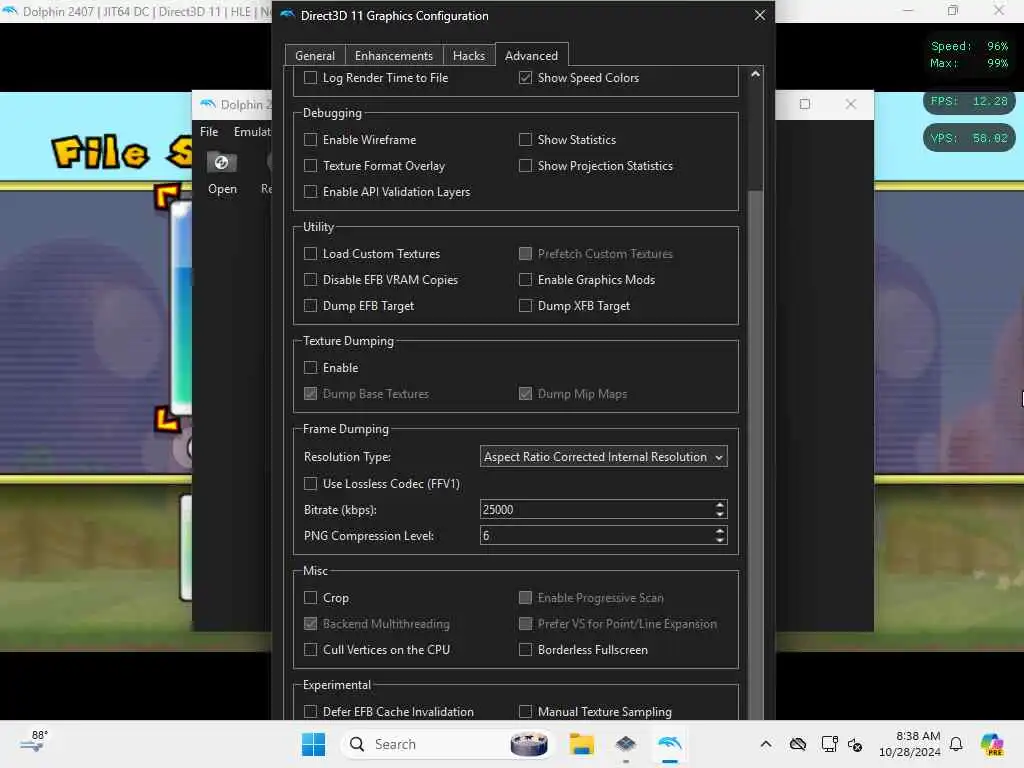Enable Defer EFB Cache Invalidation
Viewport: 1024px width, 768px height.
(x=311, y=711)
